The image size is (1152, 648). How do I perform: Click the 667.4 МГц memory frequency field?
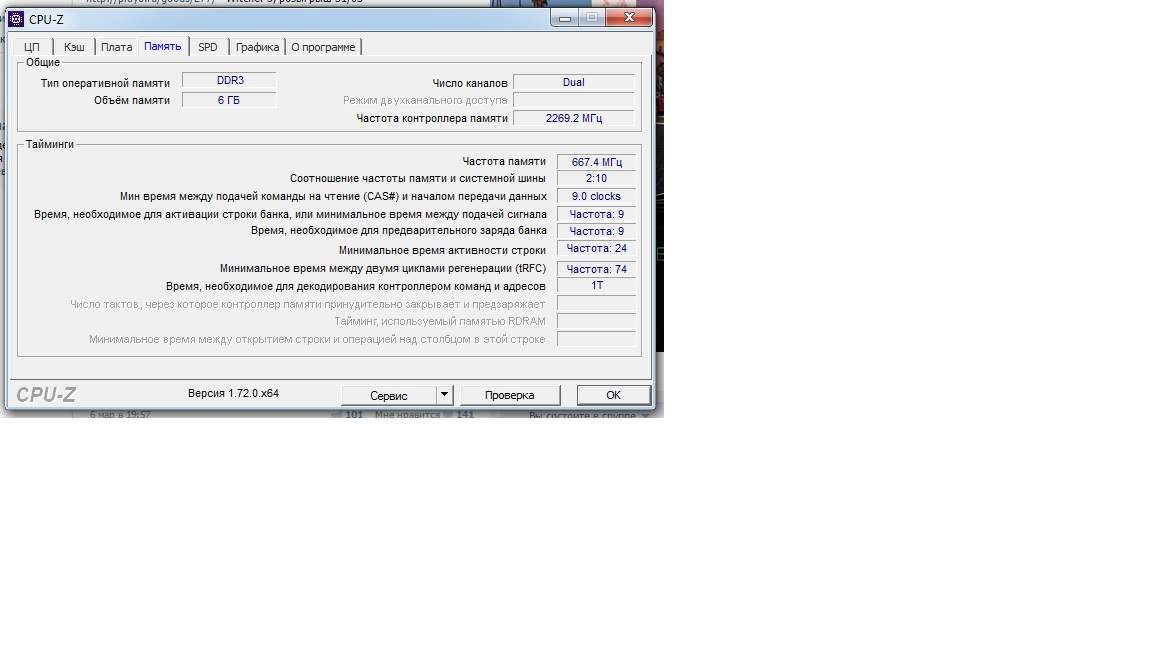(x=596, y=162)
